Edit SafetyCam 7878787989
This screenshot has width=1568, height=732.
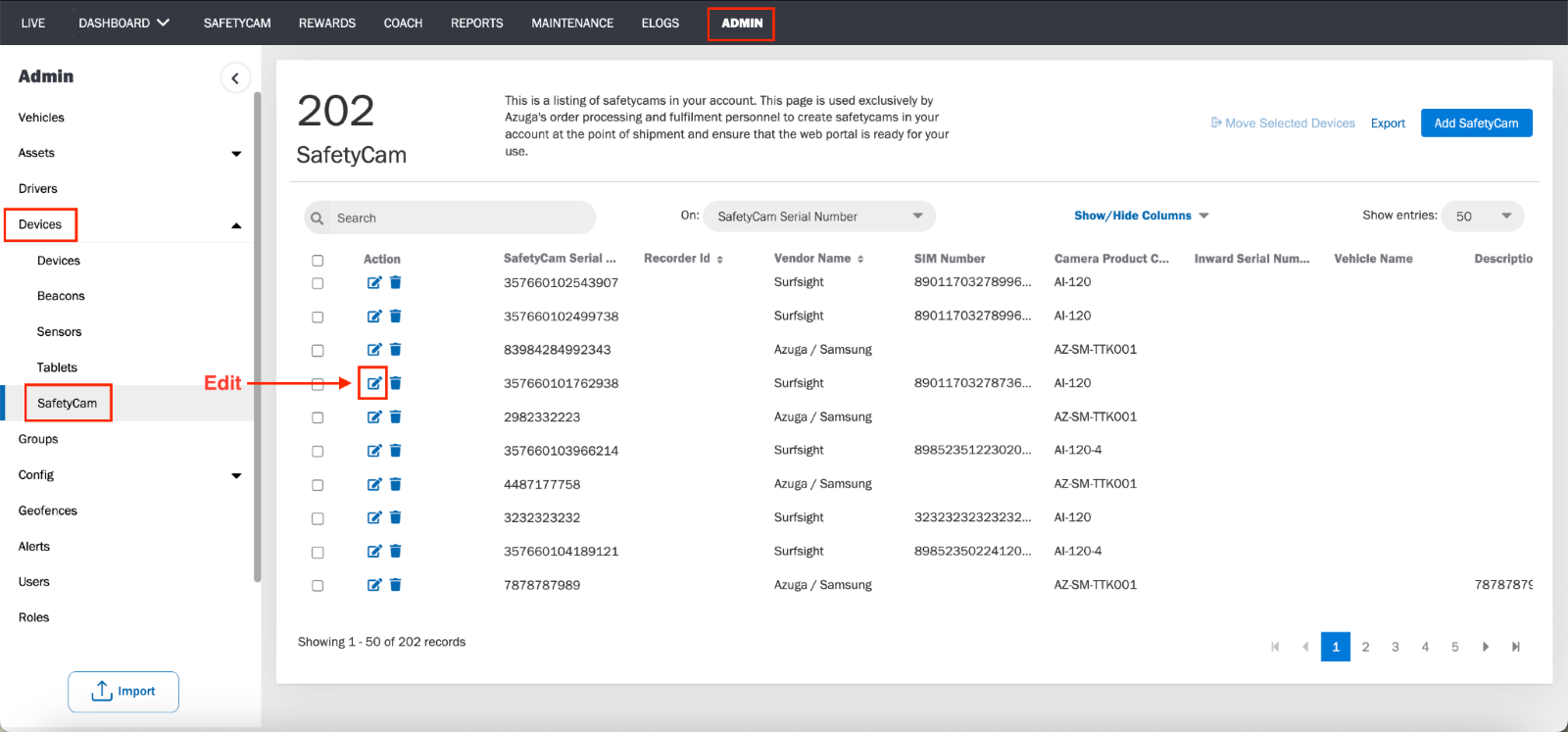point(374,585)
